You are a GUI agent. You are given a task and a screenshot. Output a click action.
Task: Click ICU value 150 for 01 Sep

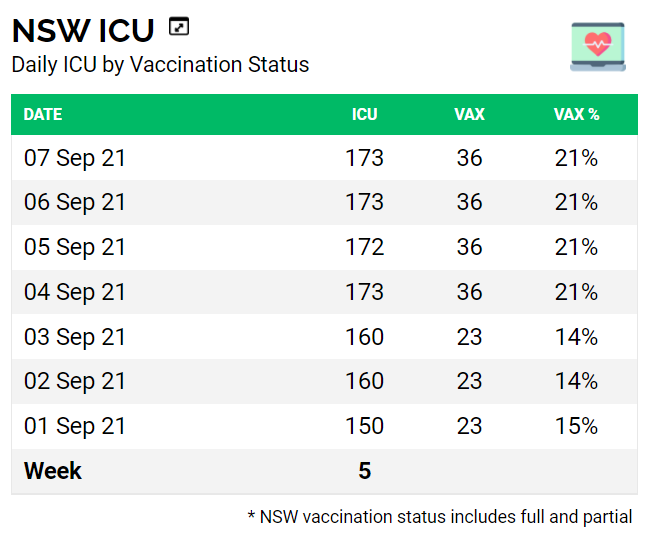coord(364,426)
